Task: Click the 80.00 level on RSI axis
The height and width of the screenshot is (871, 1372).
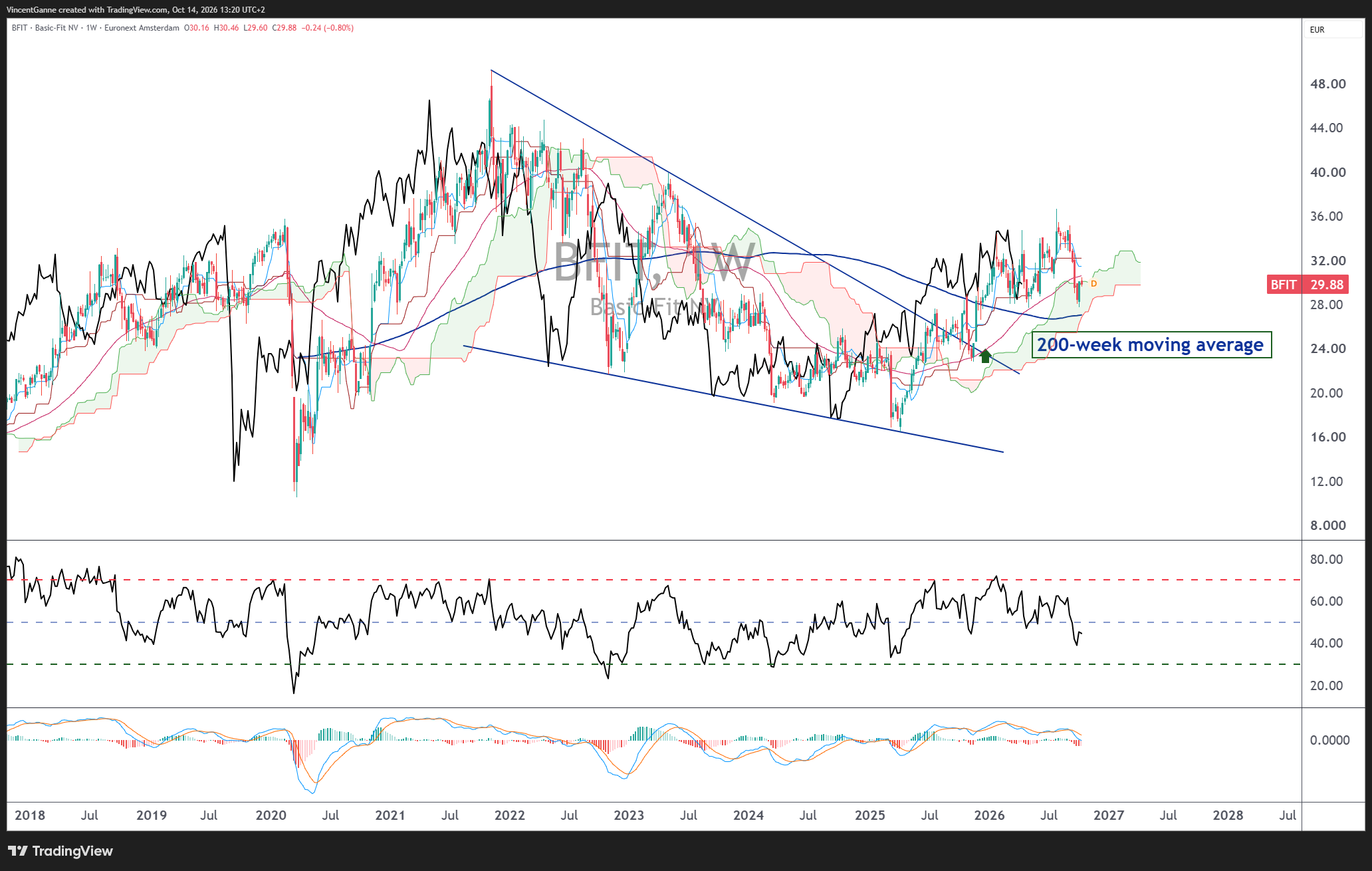Action: click(x=1326, y=559)
